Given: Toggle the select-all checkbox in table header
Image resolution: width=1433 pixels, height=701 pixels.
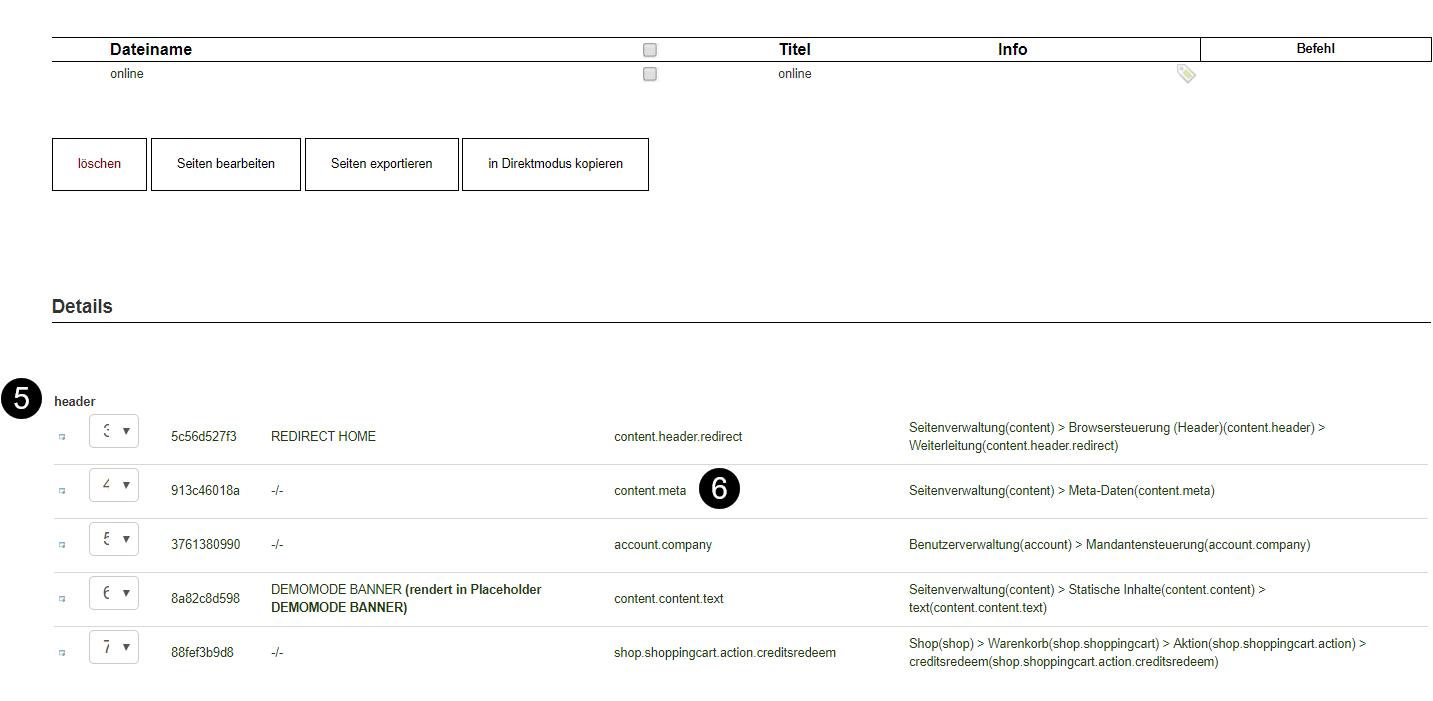Looking at the screenshot, I should tap(650, 50).
